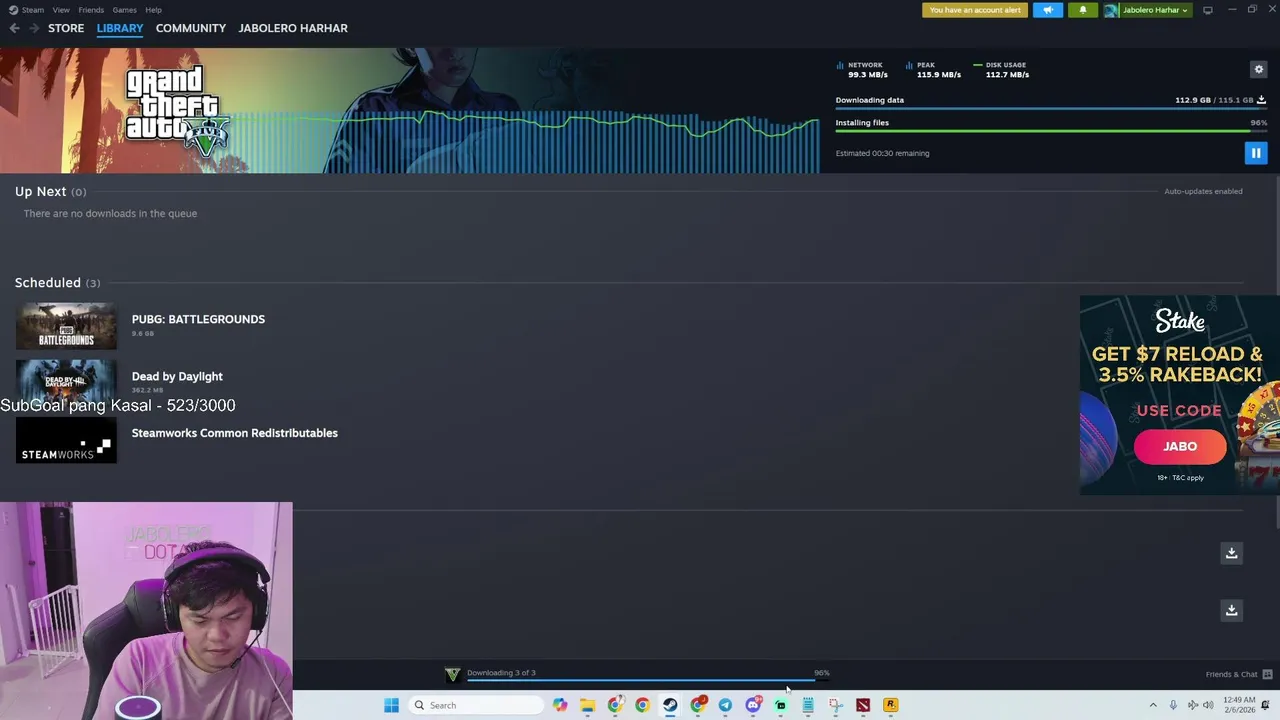Click the microphone tray icon
Image resolution: width=1280 pixels, height=720 pixels.
pos(1173,705)
